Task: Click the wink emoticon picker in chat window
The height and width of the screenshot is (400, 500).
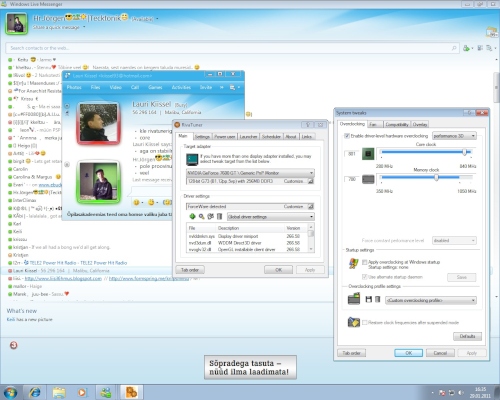Action: 151,202
